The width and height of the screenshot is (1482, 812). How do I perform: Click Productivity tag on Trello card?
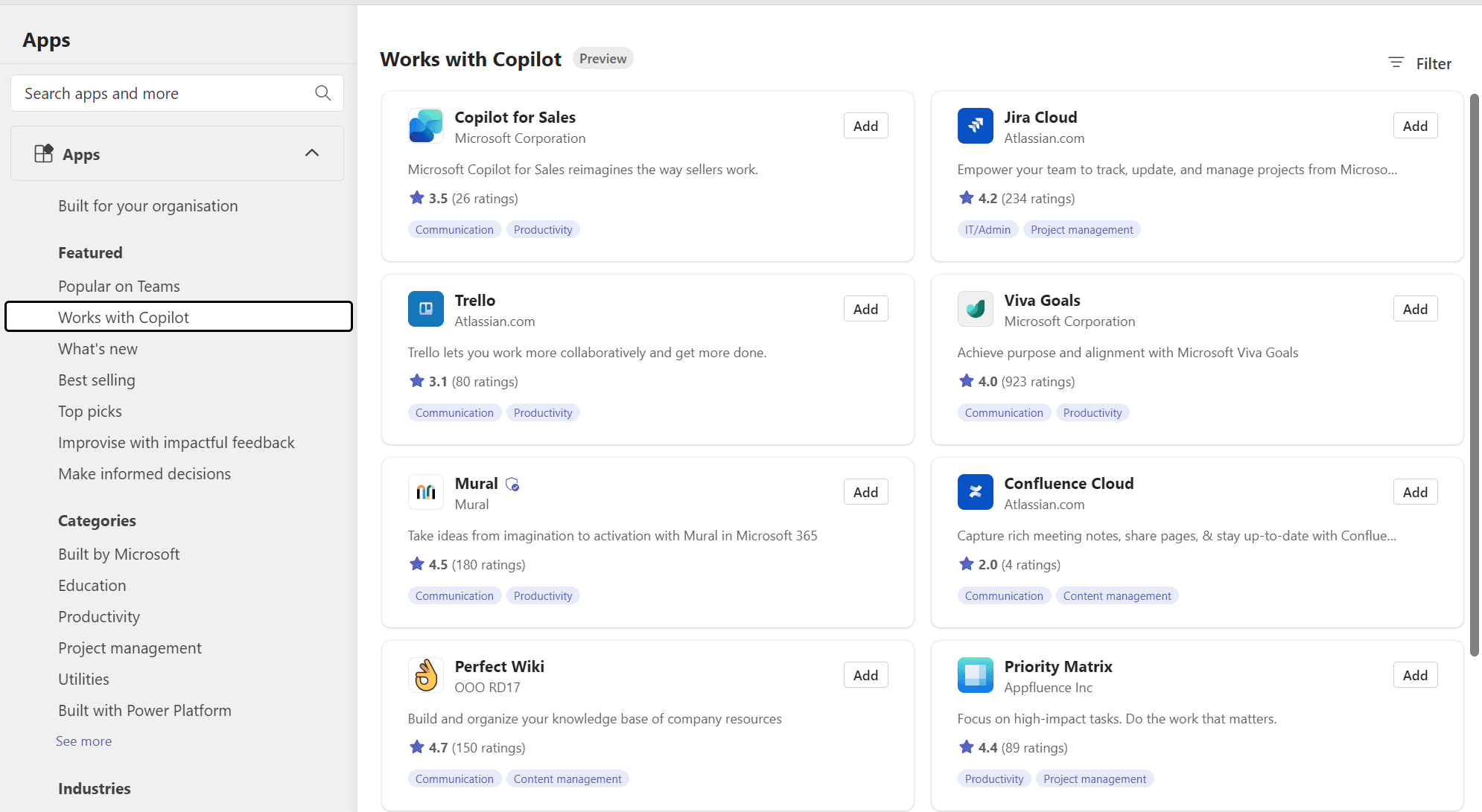pyautogui.click(x=543, y=413)
